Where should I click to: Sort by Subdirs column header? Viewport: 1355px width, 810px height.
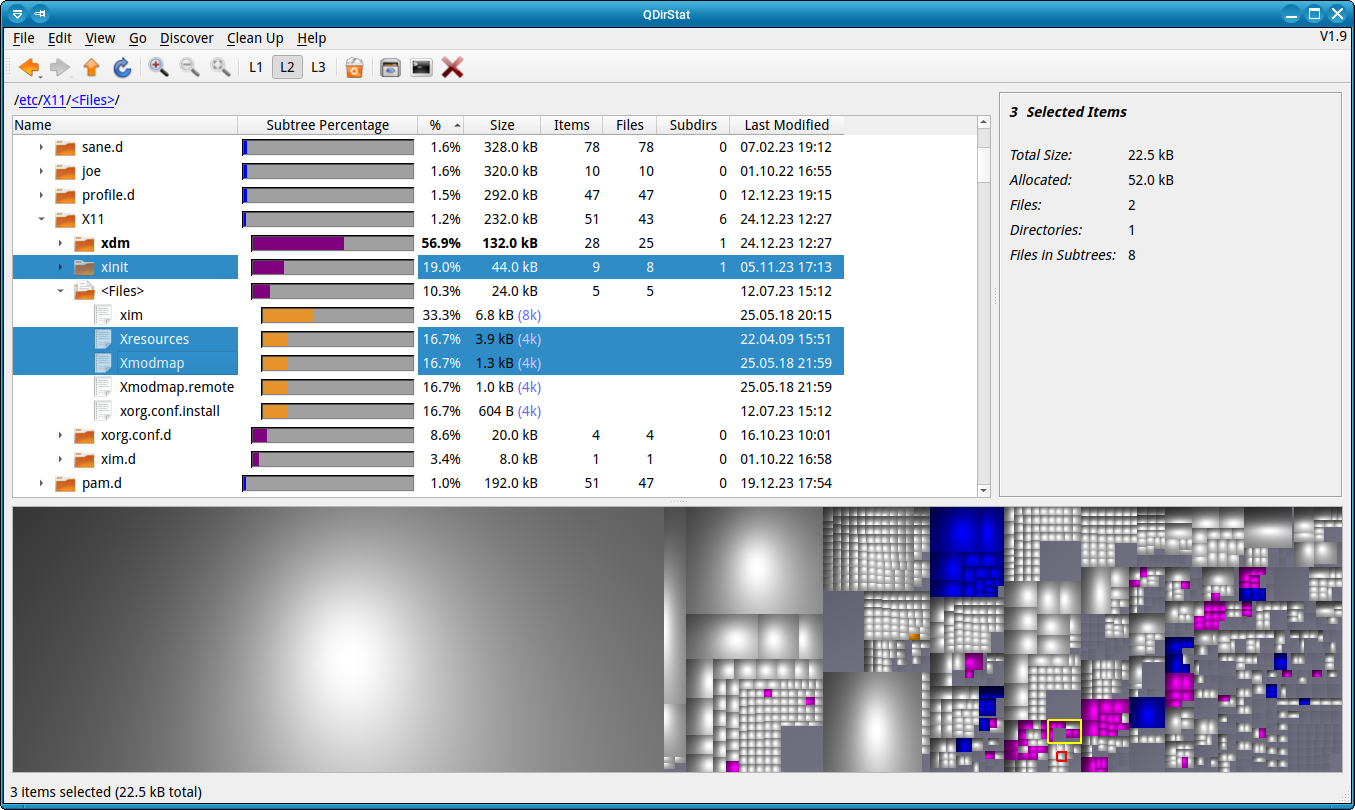[x=693, y=125]
